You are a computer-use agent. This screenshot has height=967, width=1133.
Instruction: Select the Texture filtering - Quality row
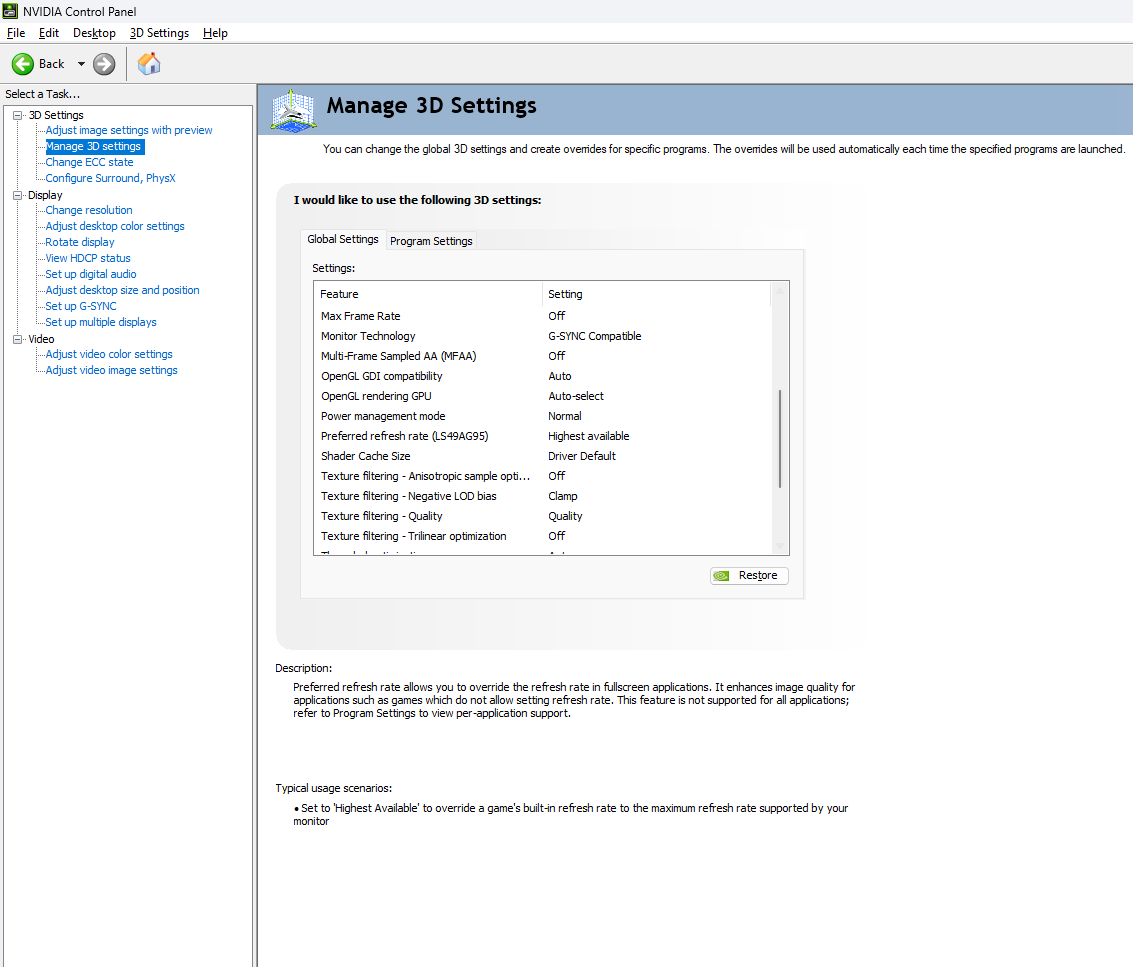[543, 516]
